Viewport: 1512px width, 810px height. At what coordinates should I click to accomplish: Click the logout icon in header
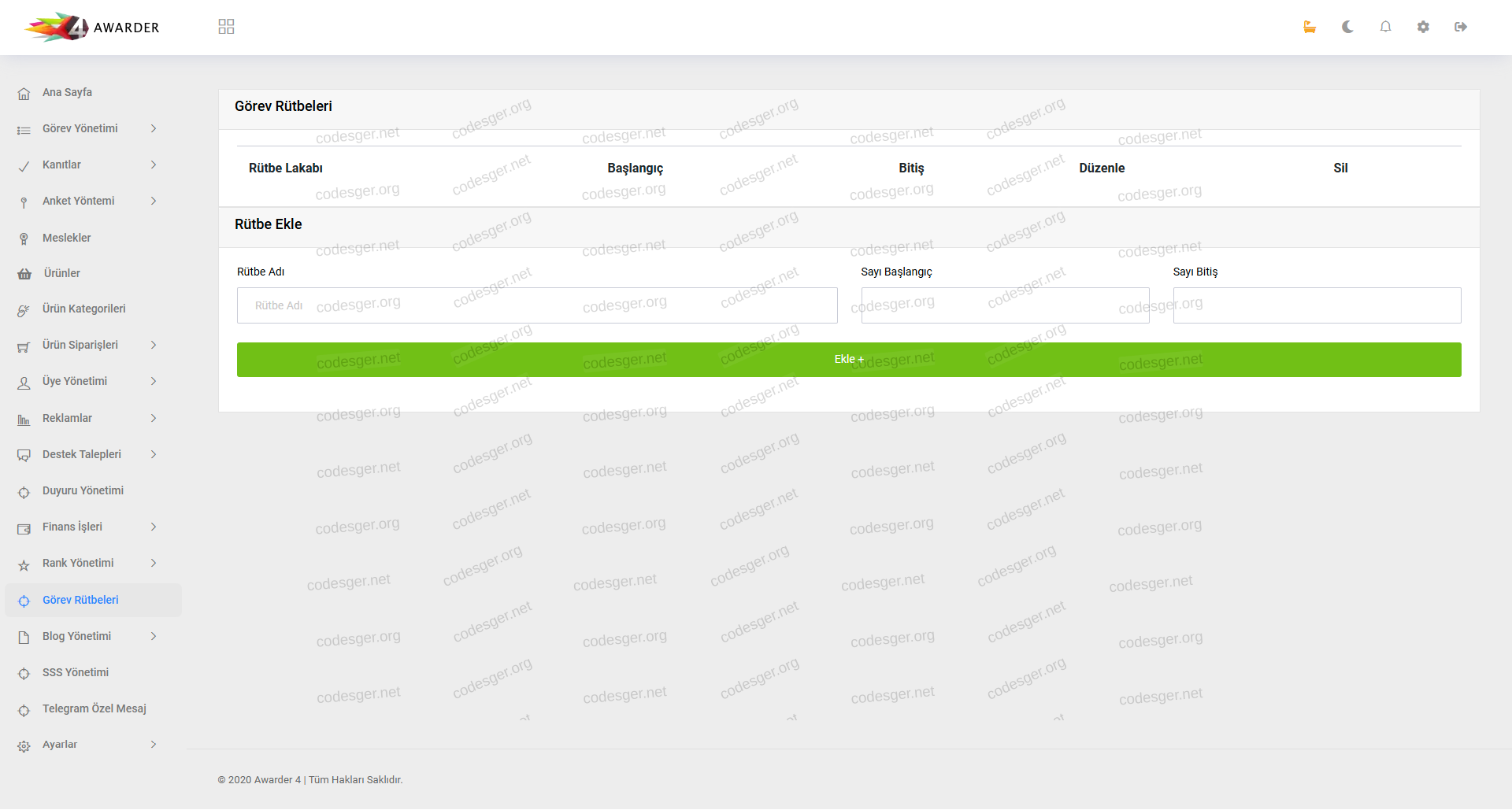click(x=1461, y=27)
